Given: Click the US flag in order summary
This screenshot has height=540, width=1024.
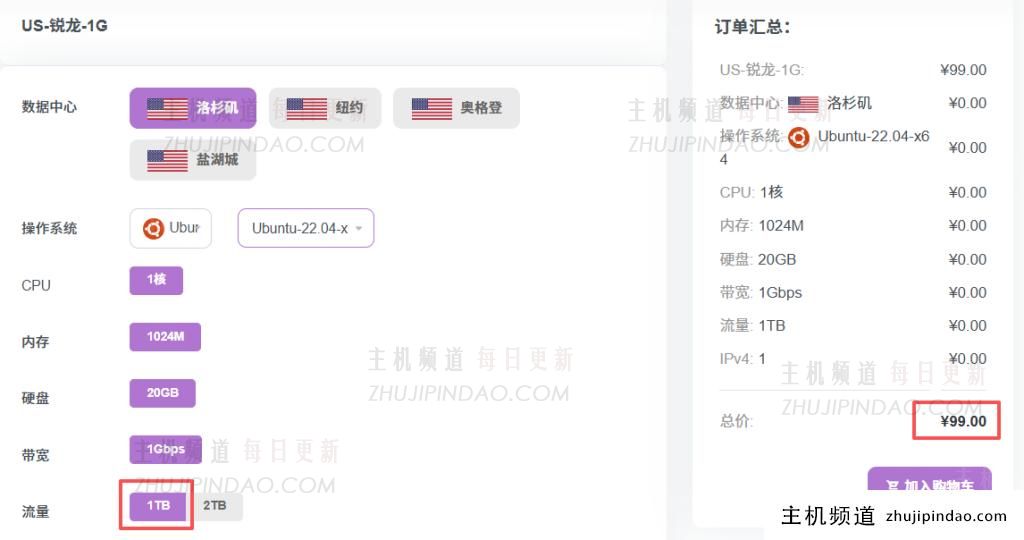Looking at the screenshot, I should (x=803, y=104).
